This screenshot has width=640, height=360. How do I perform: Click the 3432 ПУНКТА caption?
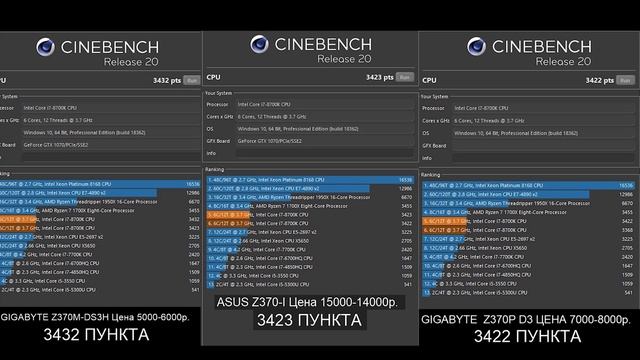tap(96, 335)
